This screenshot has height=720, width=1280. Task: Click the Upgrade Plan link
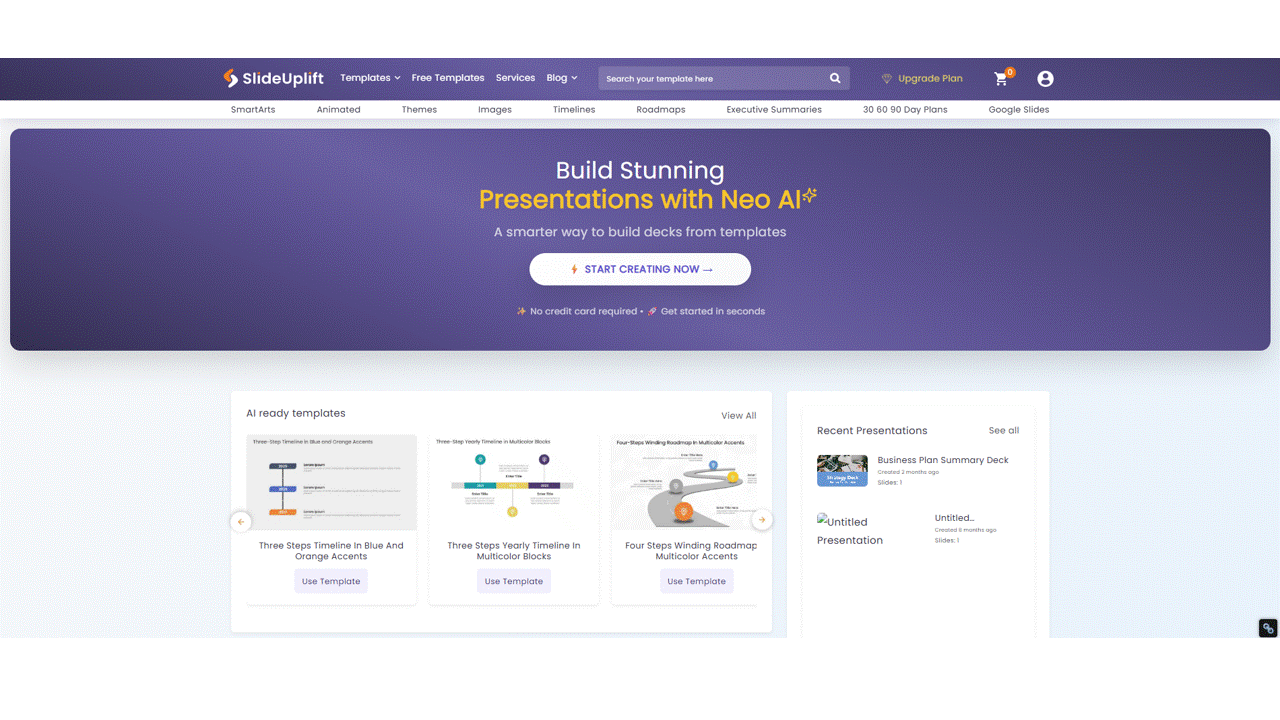pyautogui.click(x=930, y=78)
